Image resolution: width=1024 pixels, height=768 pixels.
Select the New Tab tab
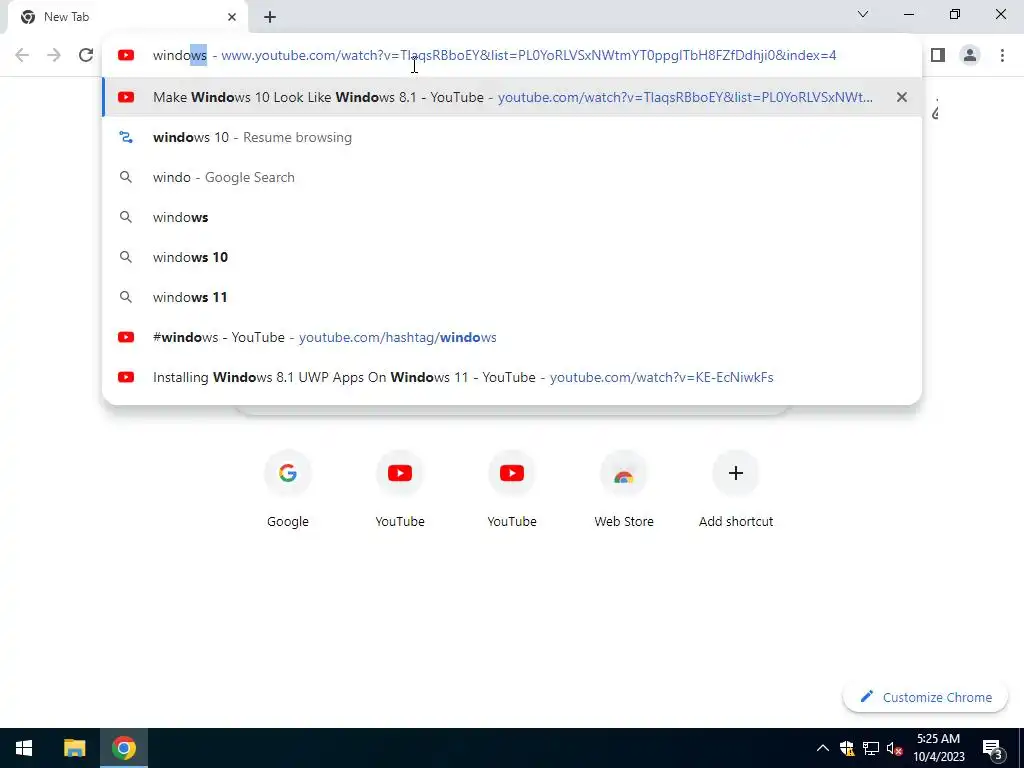pyautogui.click(x=127, y=17)
